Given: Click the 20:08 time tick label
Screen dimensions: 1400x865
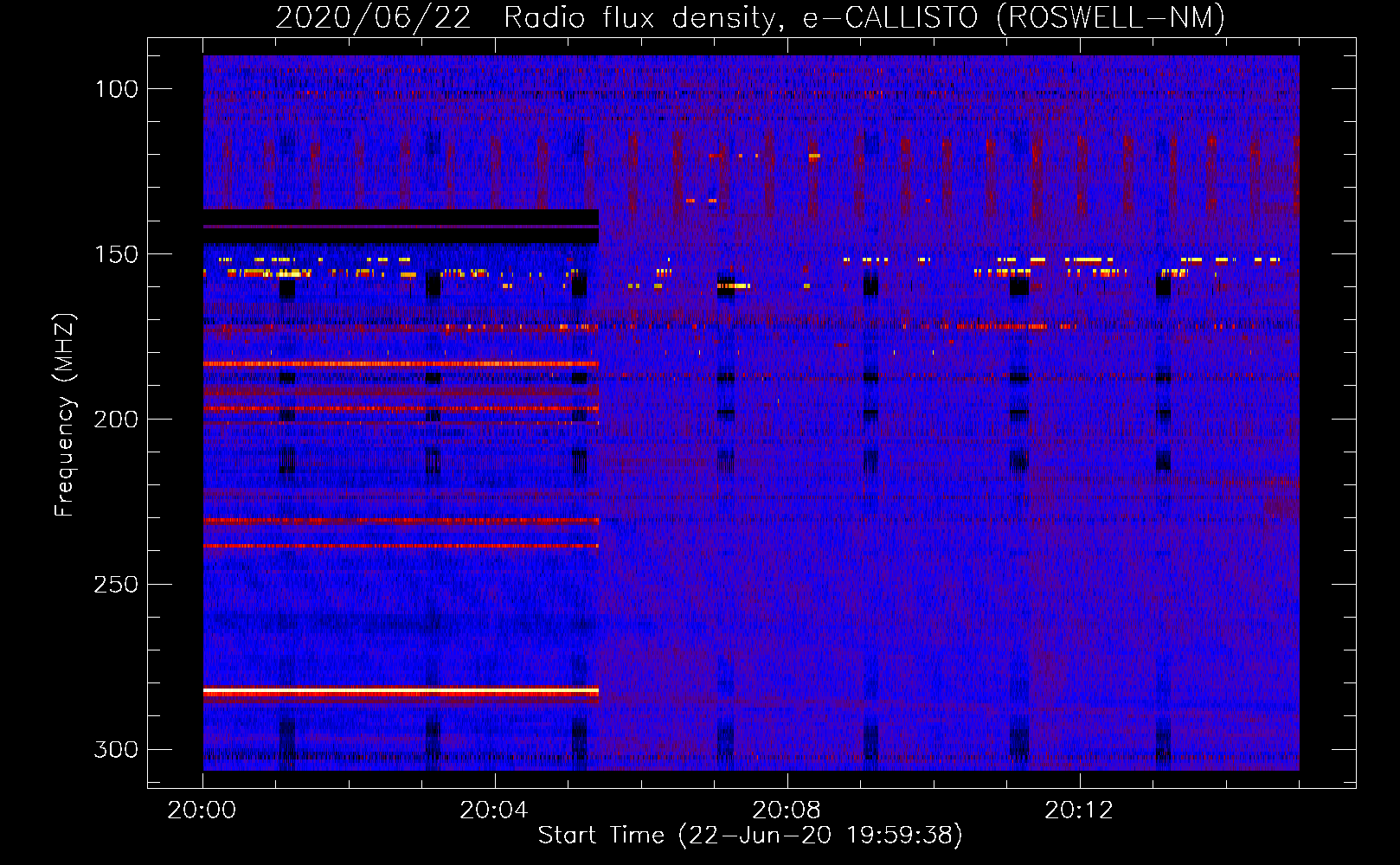Looking at the screenshot, I should pos(787,811).
